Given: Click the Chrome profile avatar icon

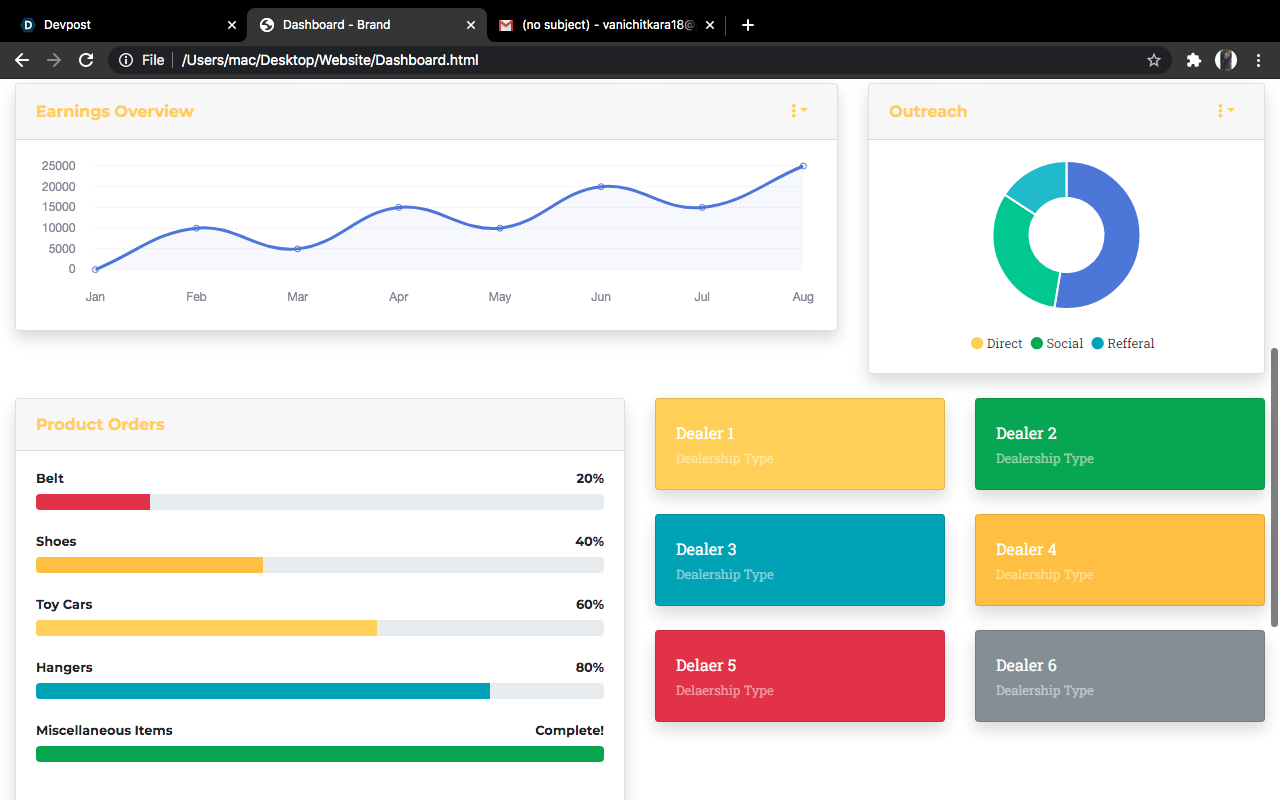Looking at the screenshot, I should (1225, 59).
